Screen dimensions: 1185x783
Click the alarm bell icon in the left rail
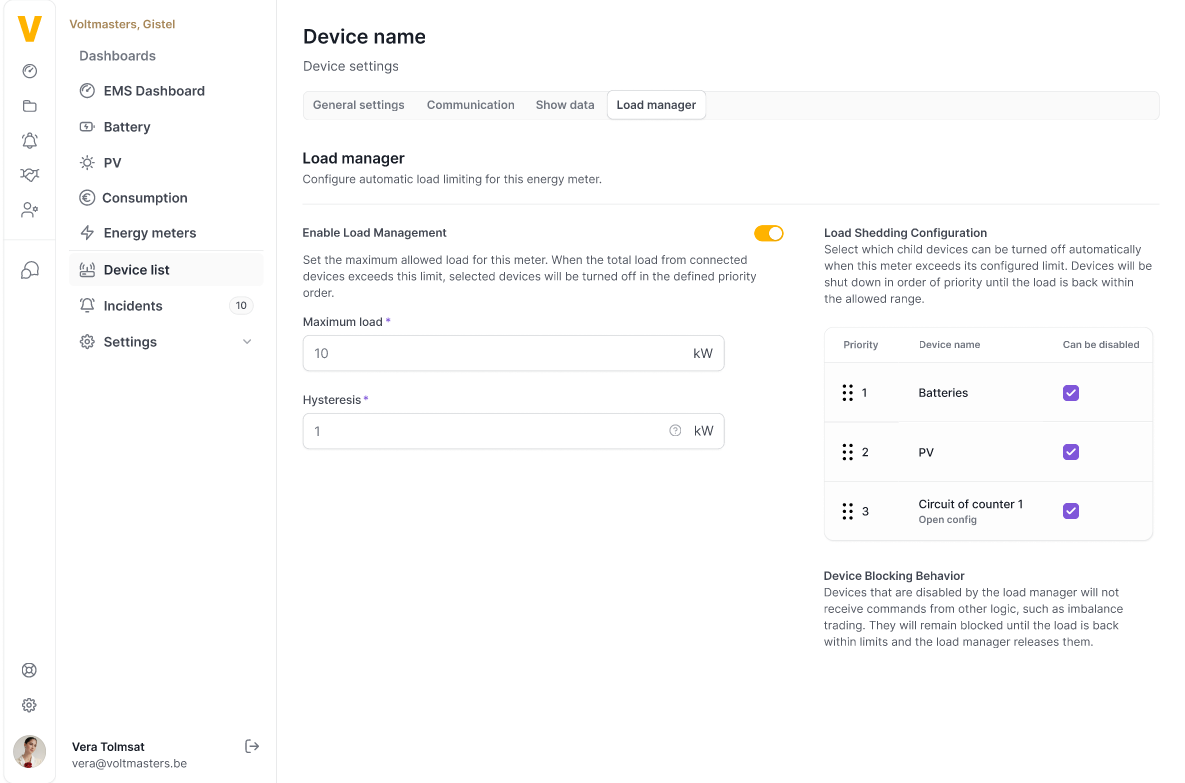[30, 141]
